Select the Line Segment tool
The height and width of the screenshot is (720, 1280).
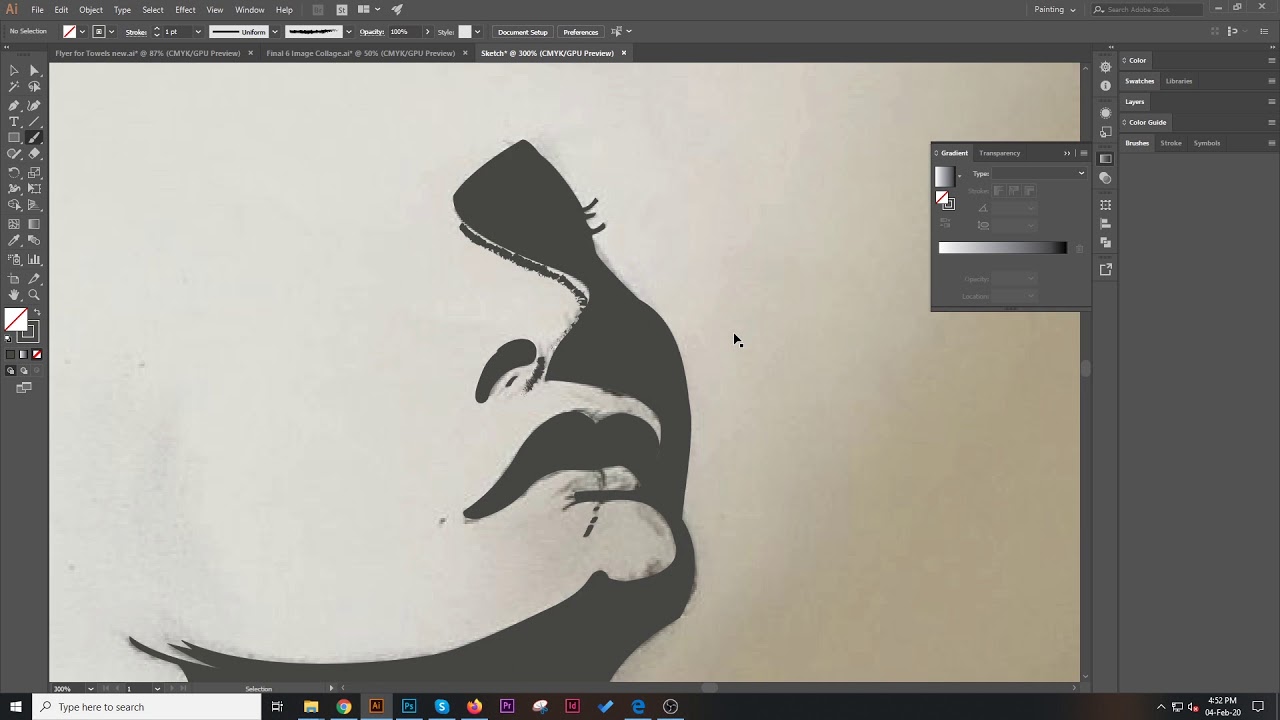34,121
